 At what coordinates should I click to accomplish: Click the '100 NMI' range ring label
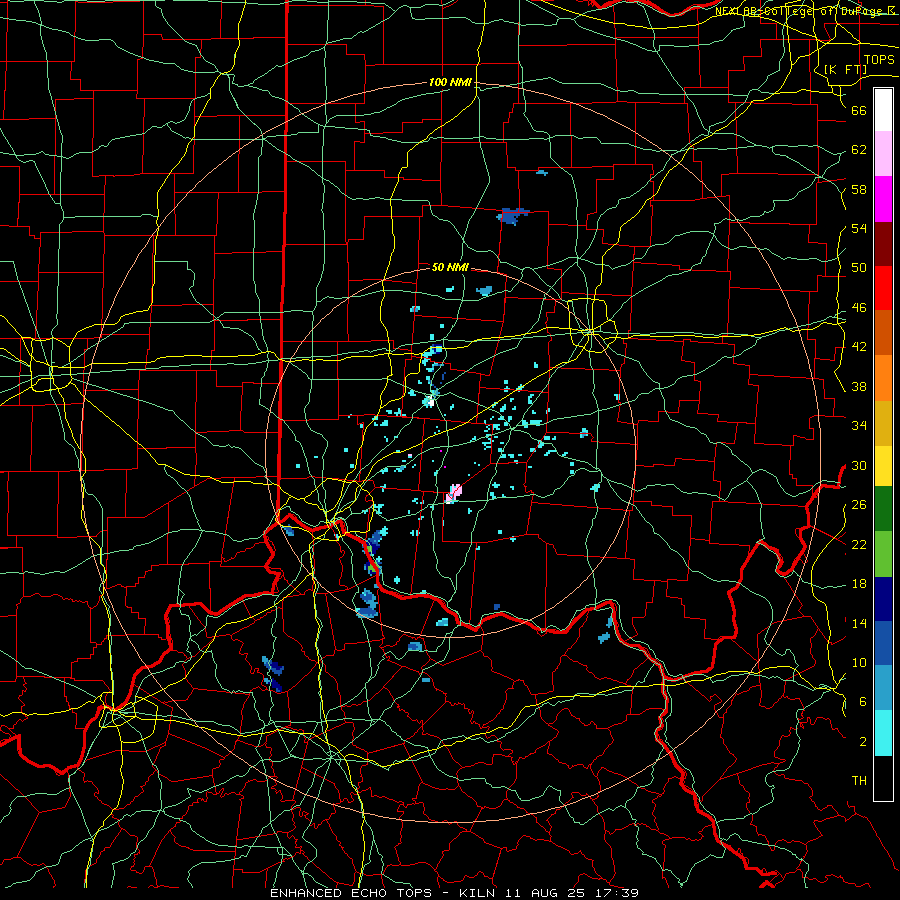tap(451, 83)
